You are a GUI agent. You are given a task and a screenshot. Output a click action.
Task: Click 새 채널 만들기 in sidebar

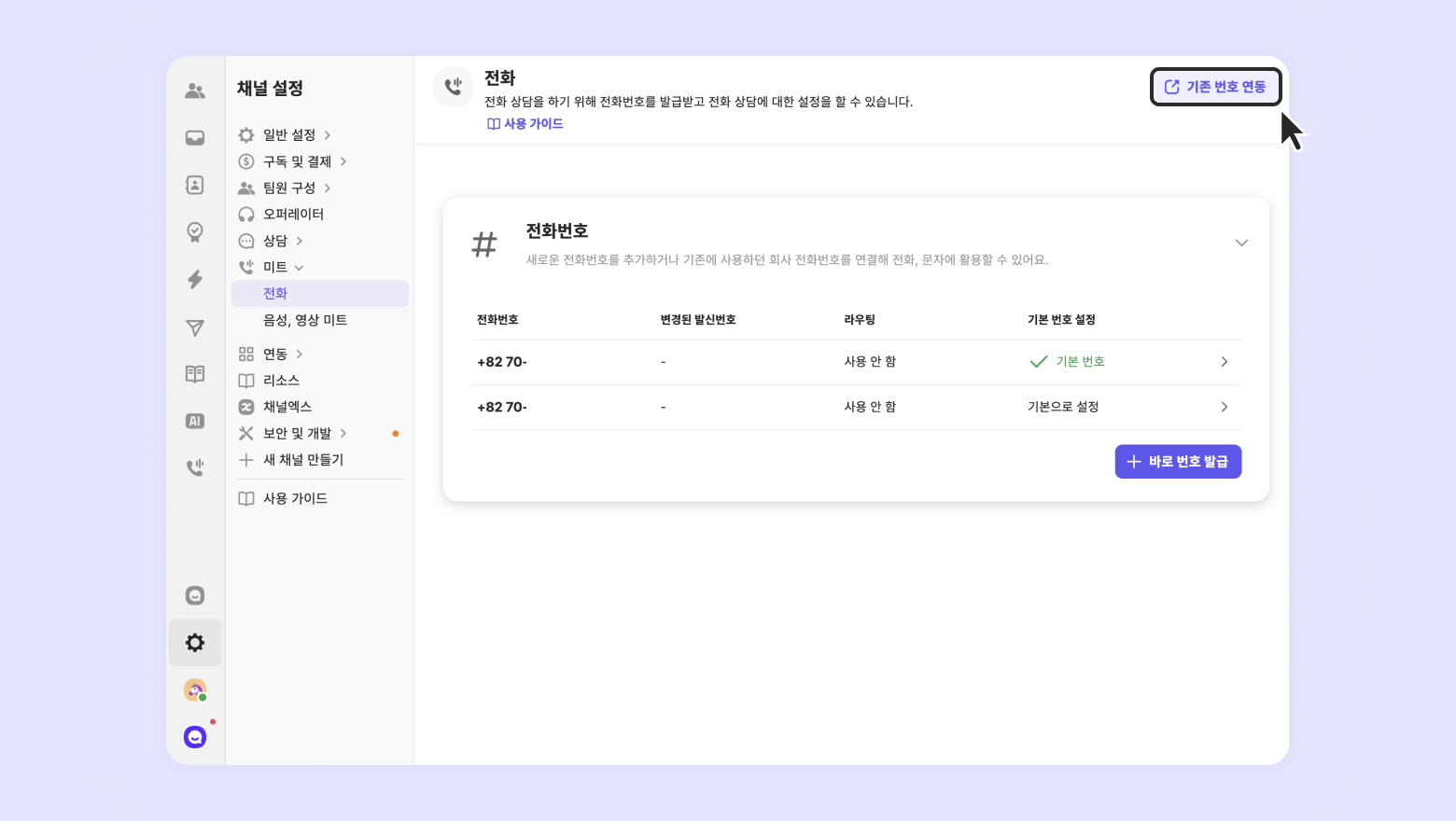(303, 460)
